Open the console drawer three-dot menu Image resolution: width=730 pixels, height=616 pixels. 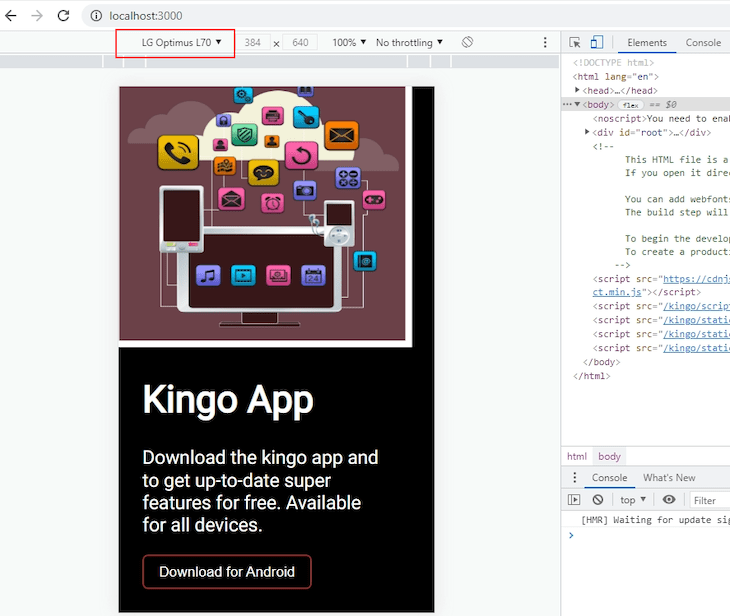click(x=575, y=477)
